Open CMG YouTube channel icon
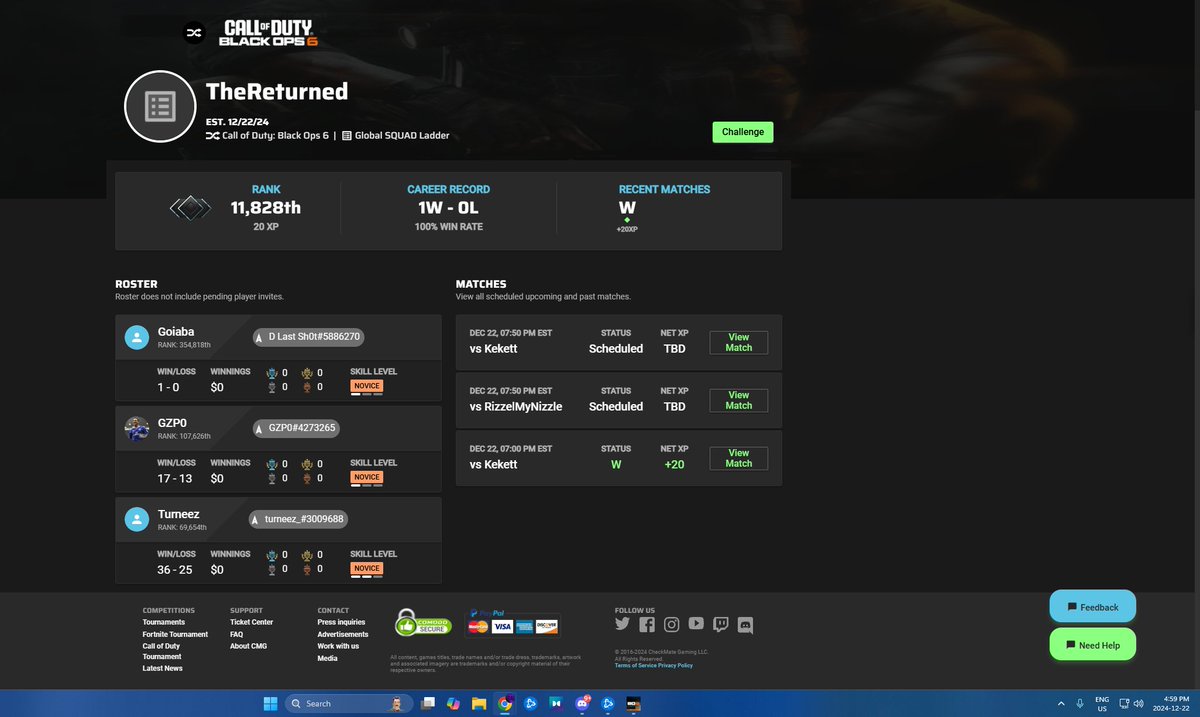 tap(696, 624)
